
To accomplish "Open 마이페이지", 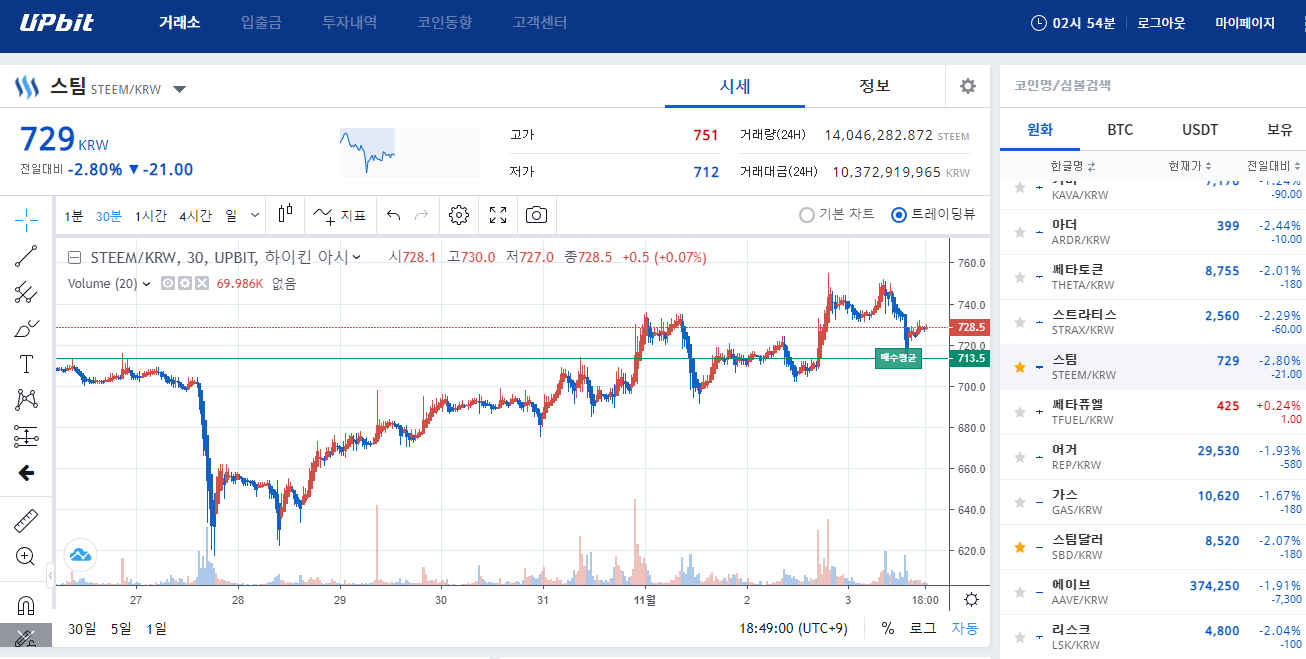I will pos(1245,23).
